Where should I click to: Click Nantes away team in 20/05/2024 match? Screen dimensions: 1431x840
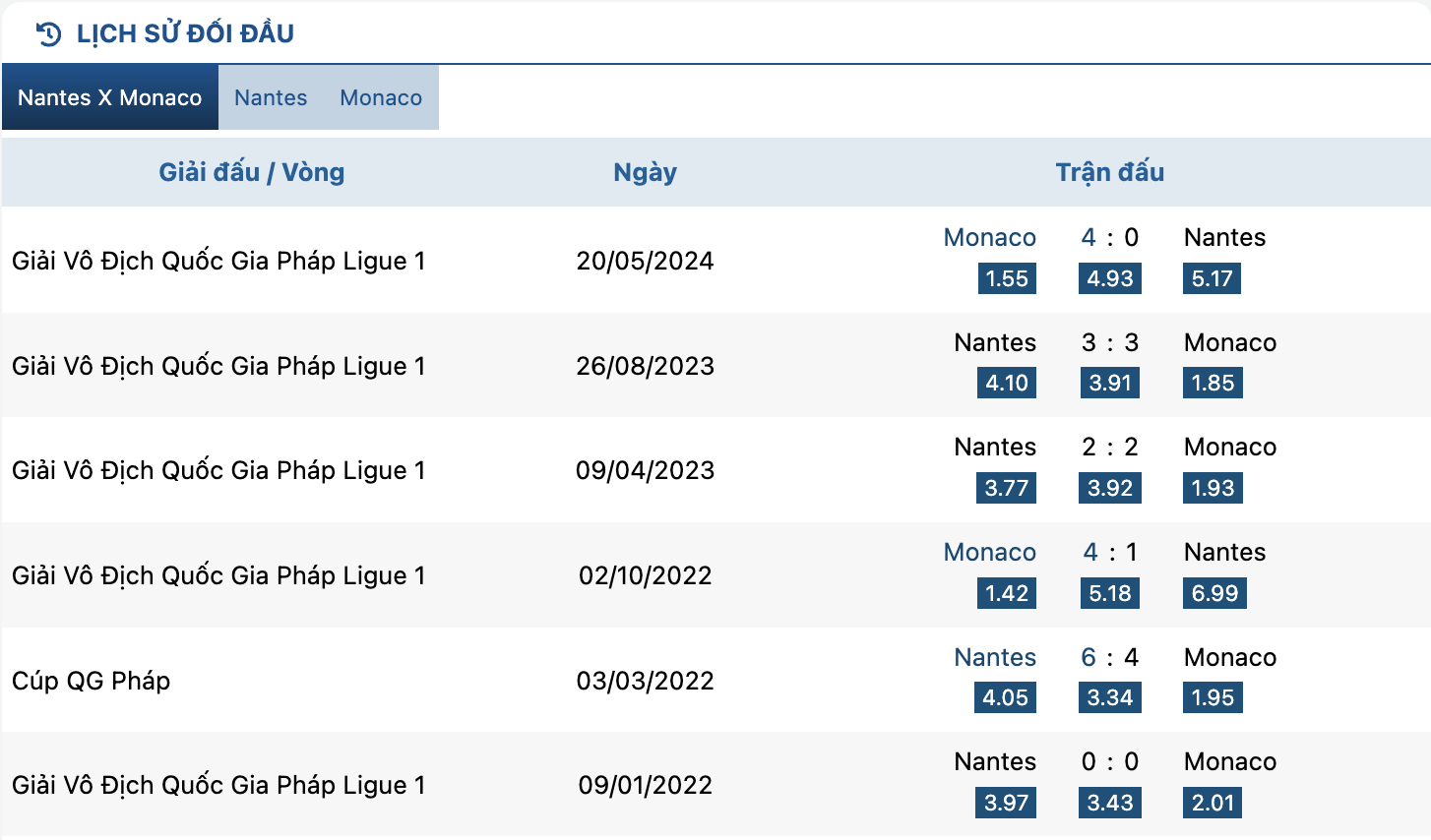pyautogui.click(x=1224, y=237)
